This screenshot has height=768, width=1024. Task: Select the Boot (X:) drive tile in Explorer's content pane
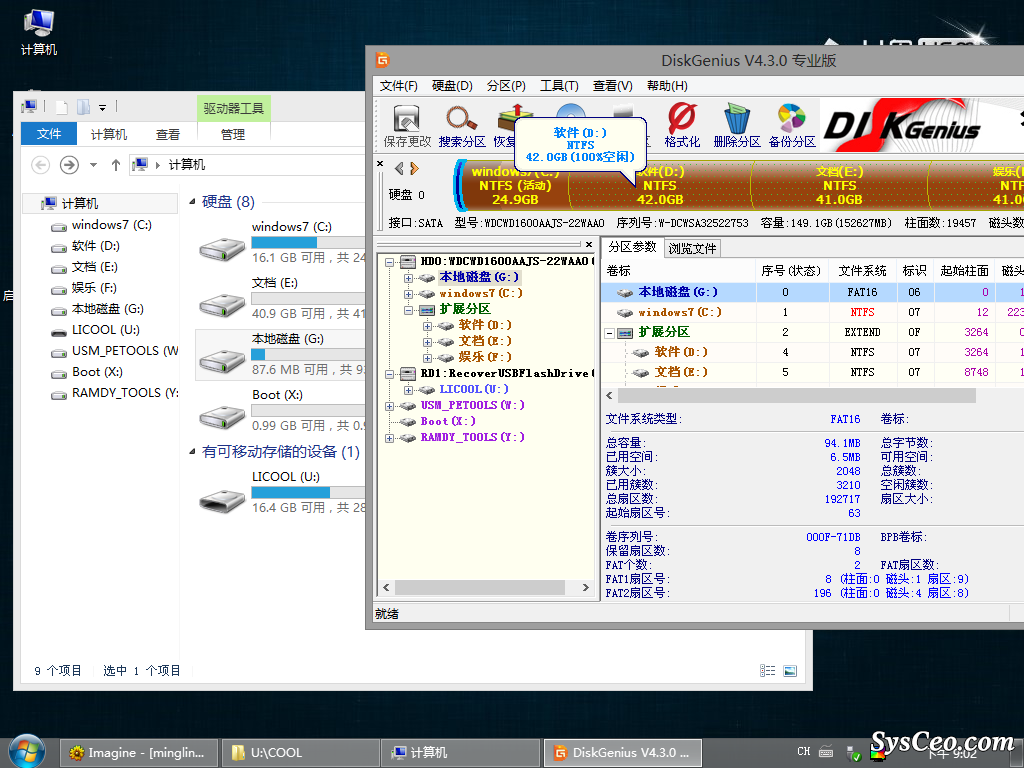click(281, 410)
